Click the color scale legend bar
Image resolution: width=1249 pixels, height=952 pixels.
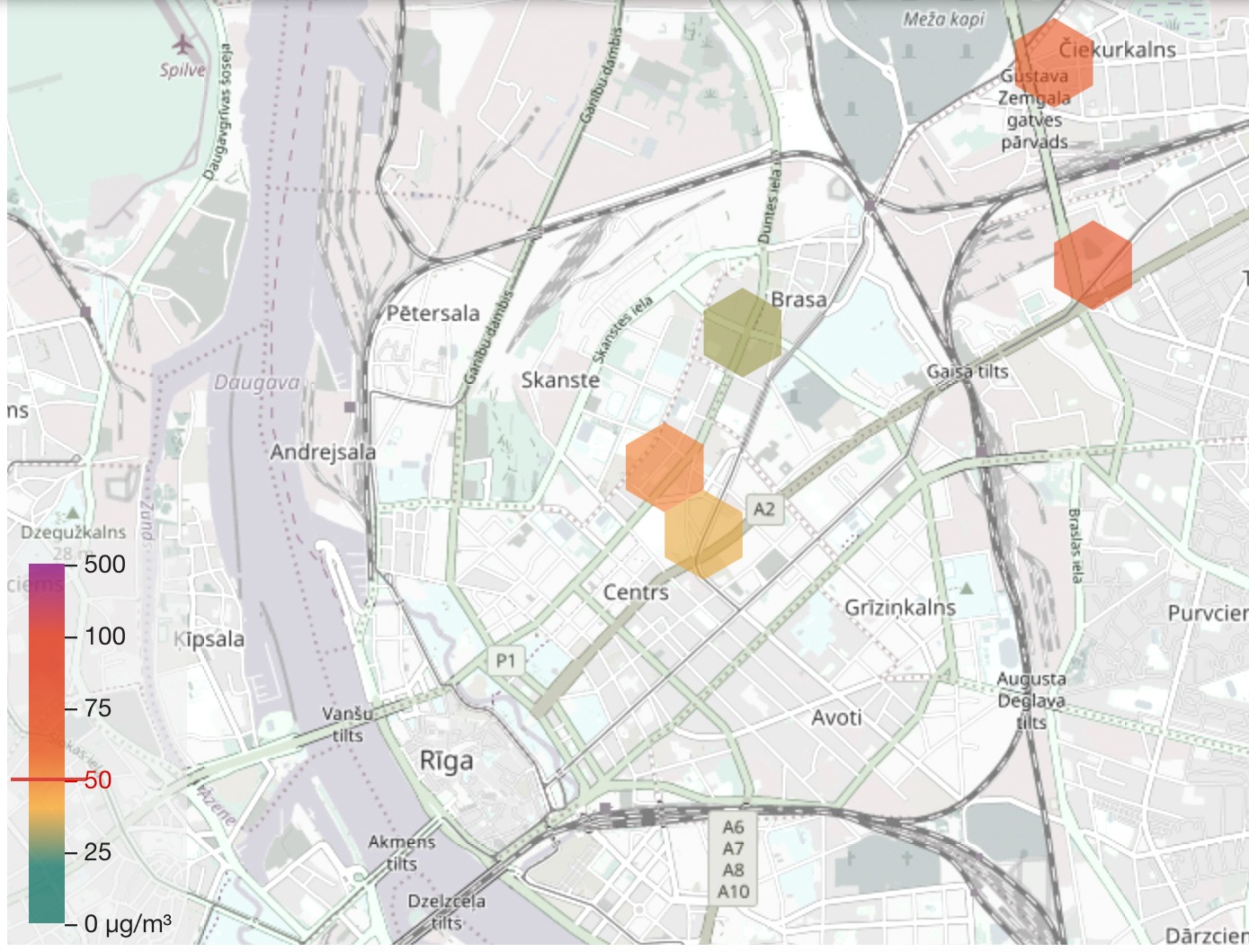pyautogui.click(x=47, y=743)
